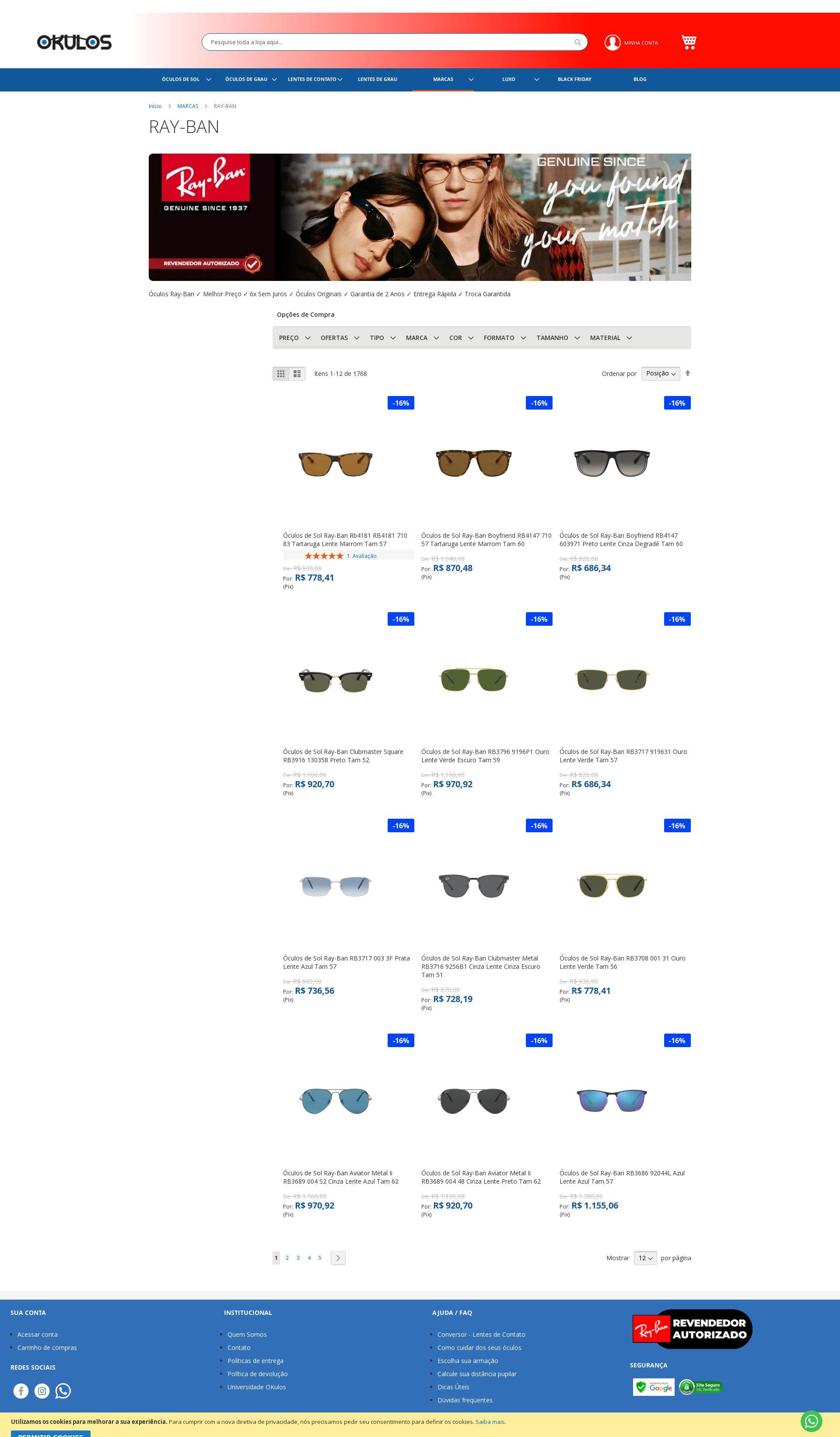Open the Formato filter dropdown
840x1437 pixels.
(505, 337)
